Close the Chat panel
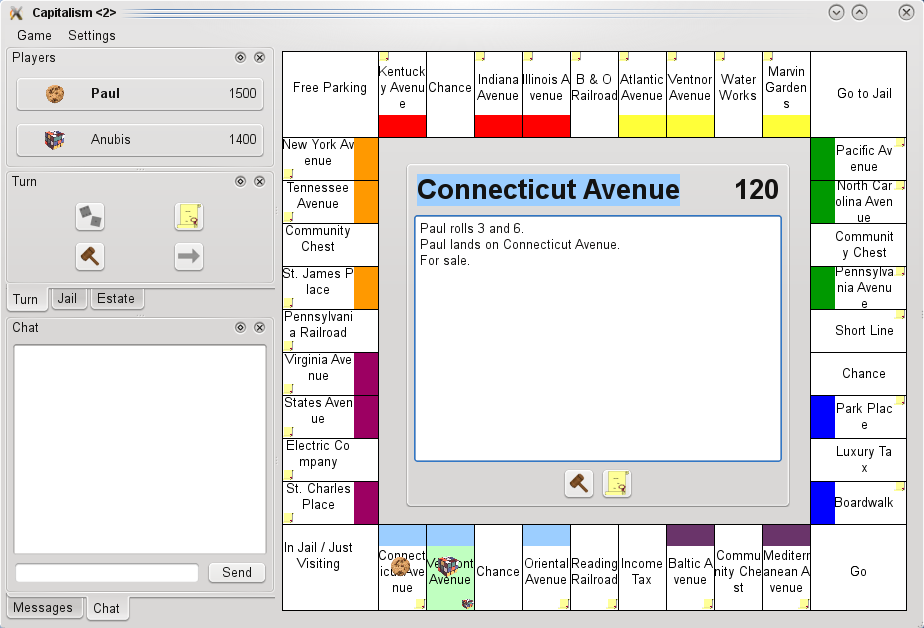This screenshot has height=628, width=924. 259,328
